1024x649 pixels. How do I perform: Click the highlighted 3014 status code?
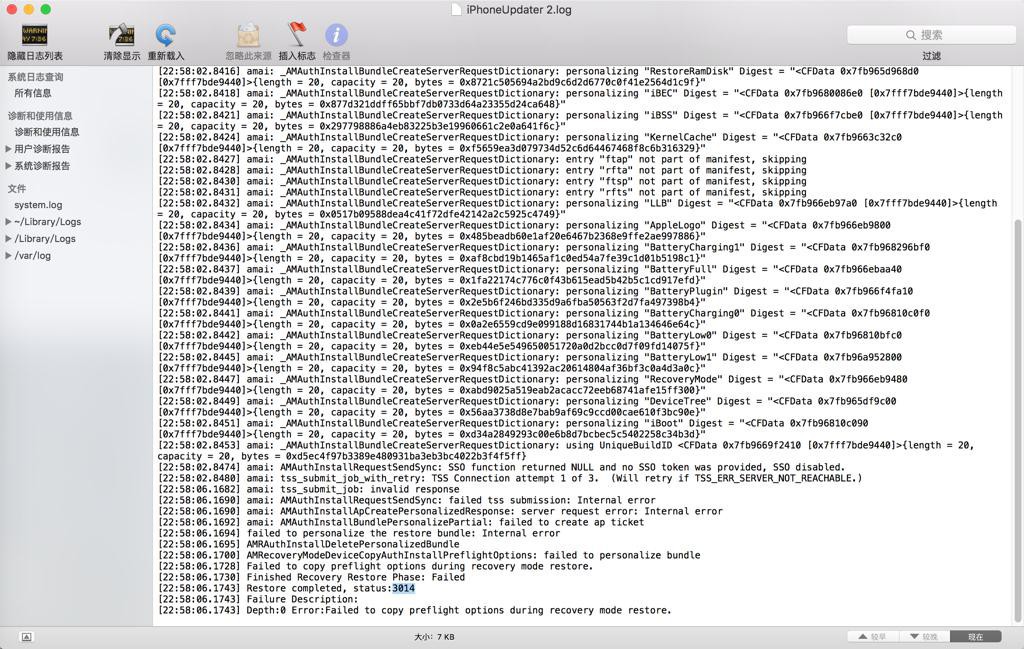click(x=404, y=588)
